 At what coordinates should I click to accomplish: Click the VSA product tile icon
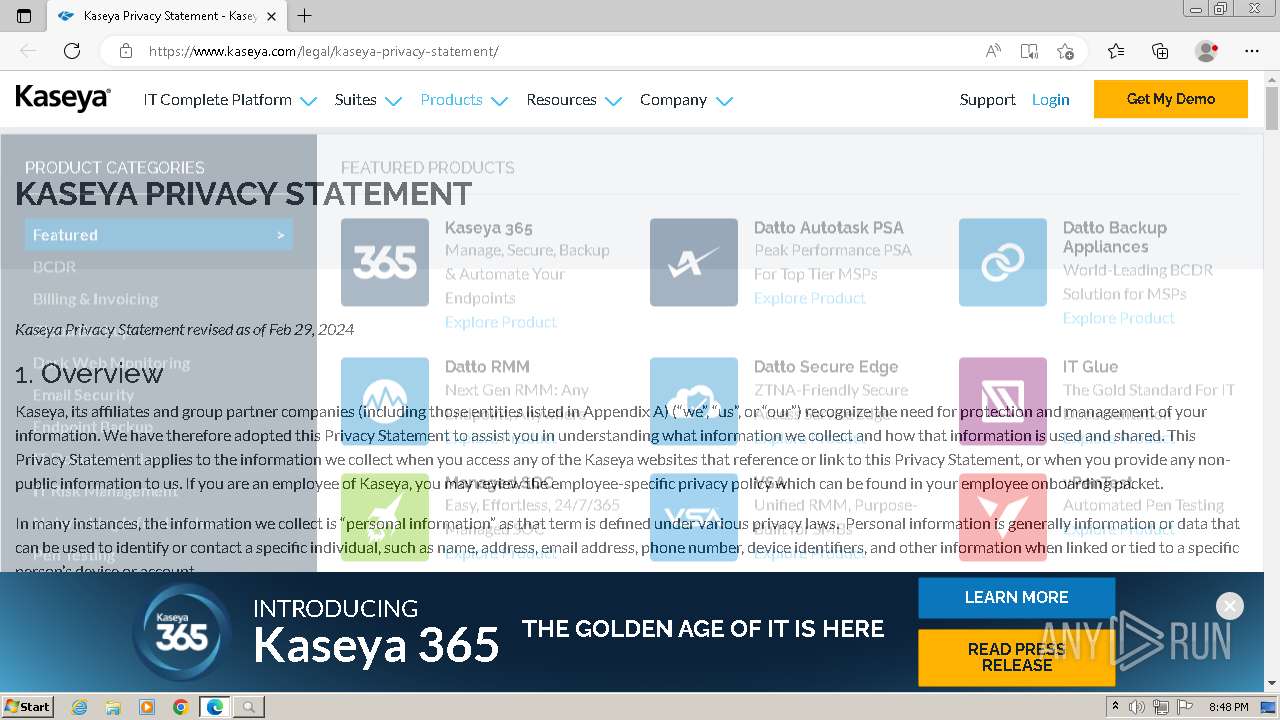694,517
